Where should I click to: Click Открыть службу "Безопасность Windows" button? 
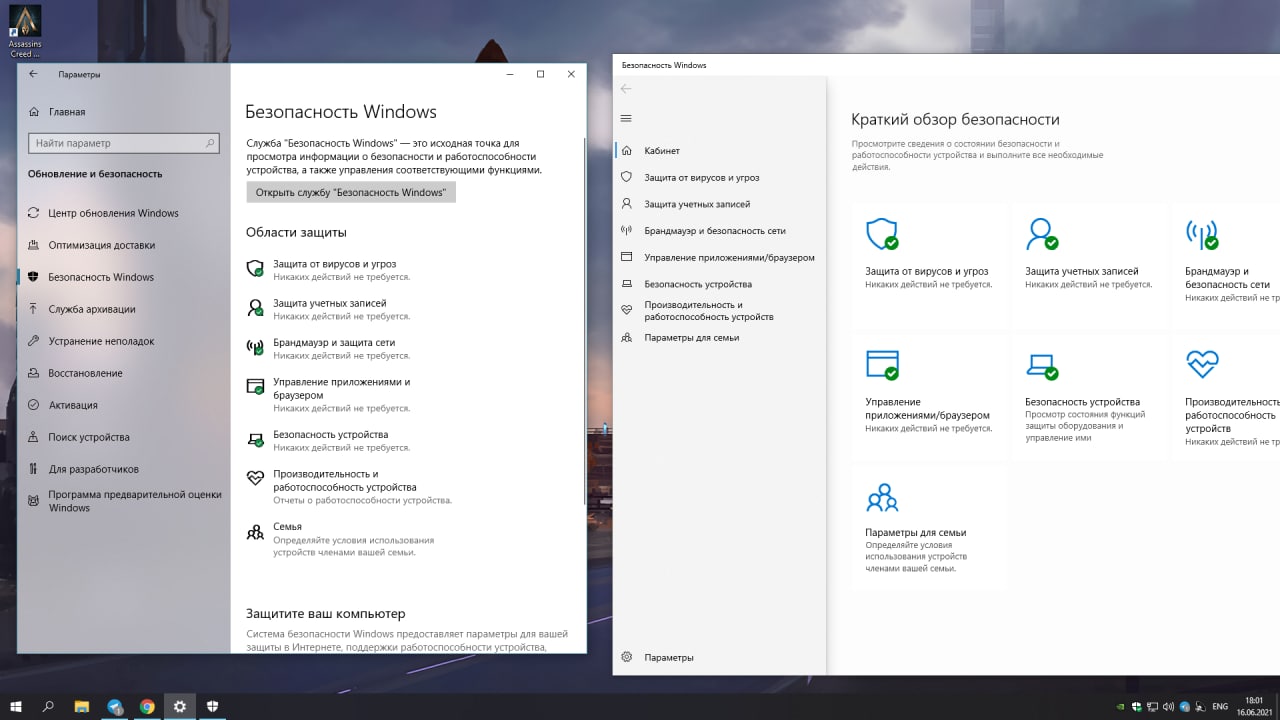pos(351,192)
